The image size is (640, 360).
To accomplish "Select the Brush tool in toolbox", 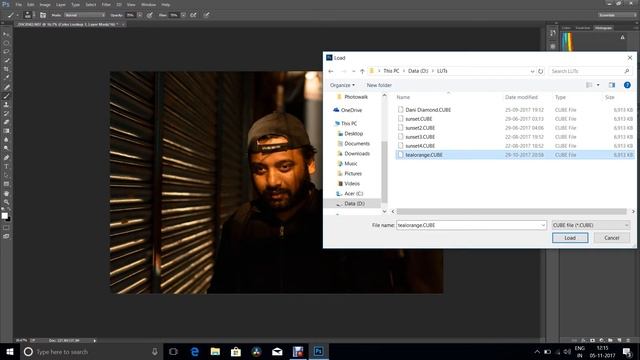I will [6, 96].
